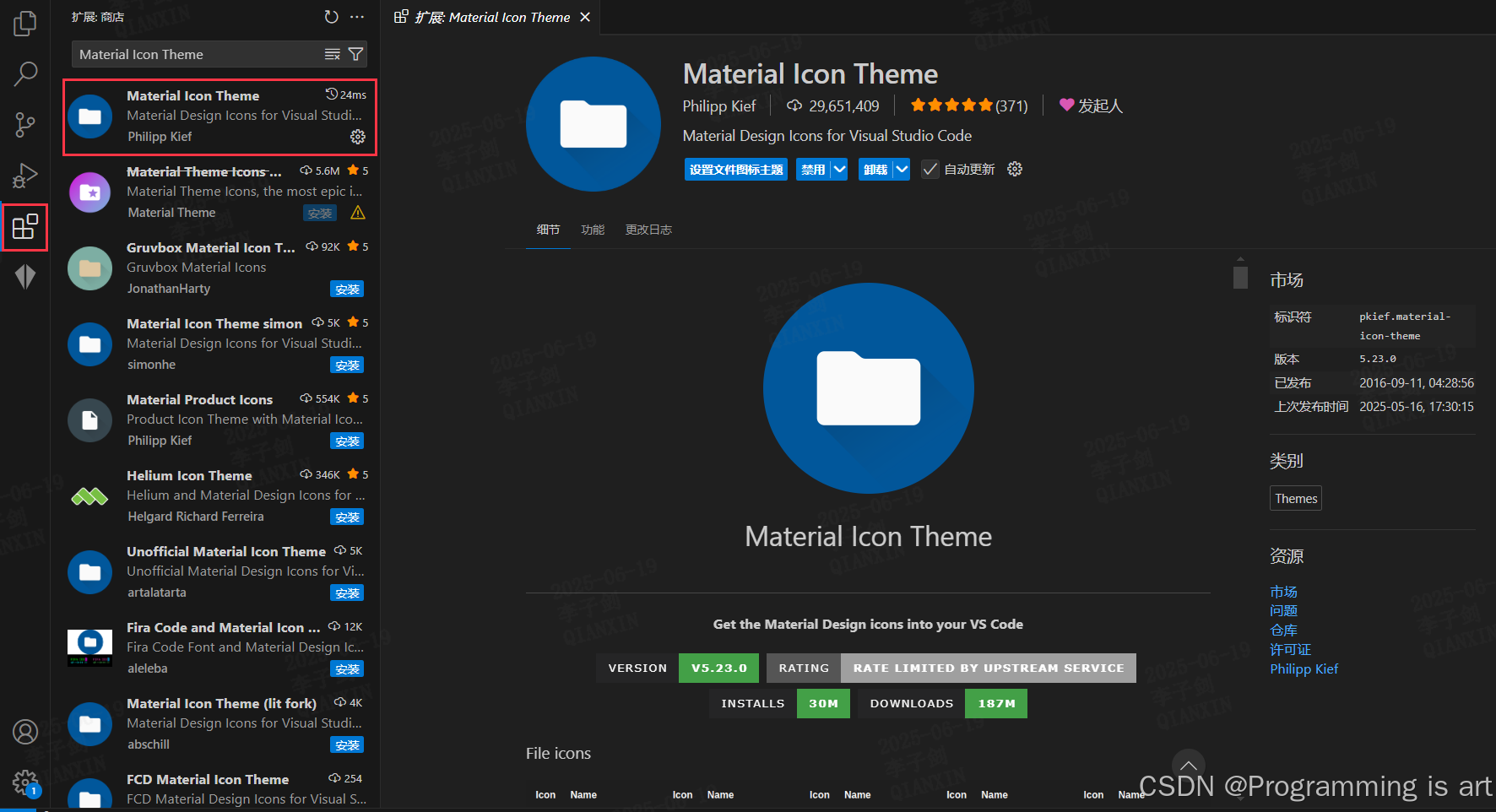
Task: Switch to the Changelog (更改日志) tab
Action: 648,230
